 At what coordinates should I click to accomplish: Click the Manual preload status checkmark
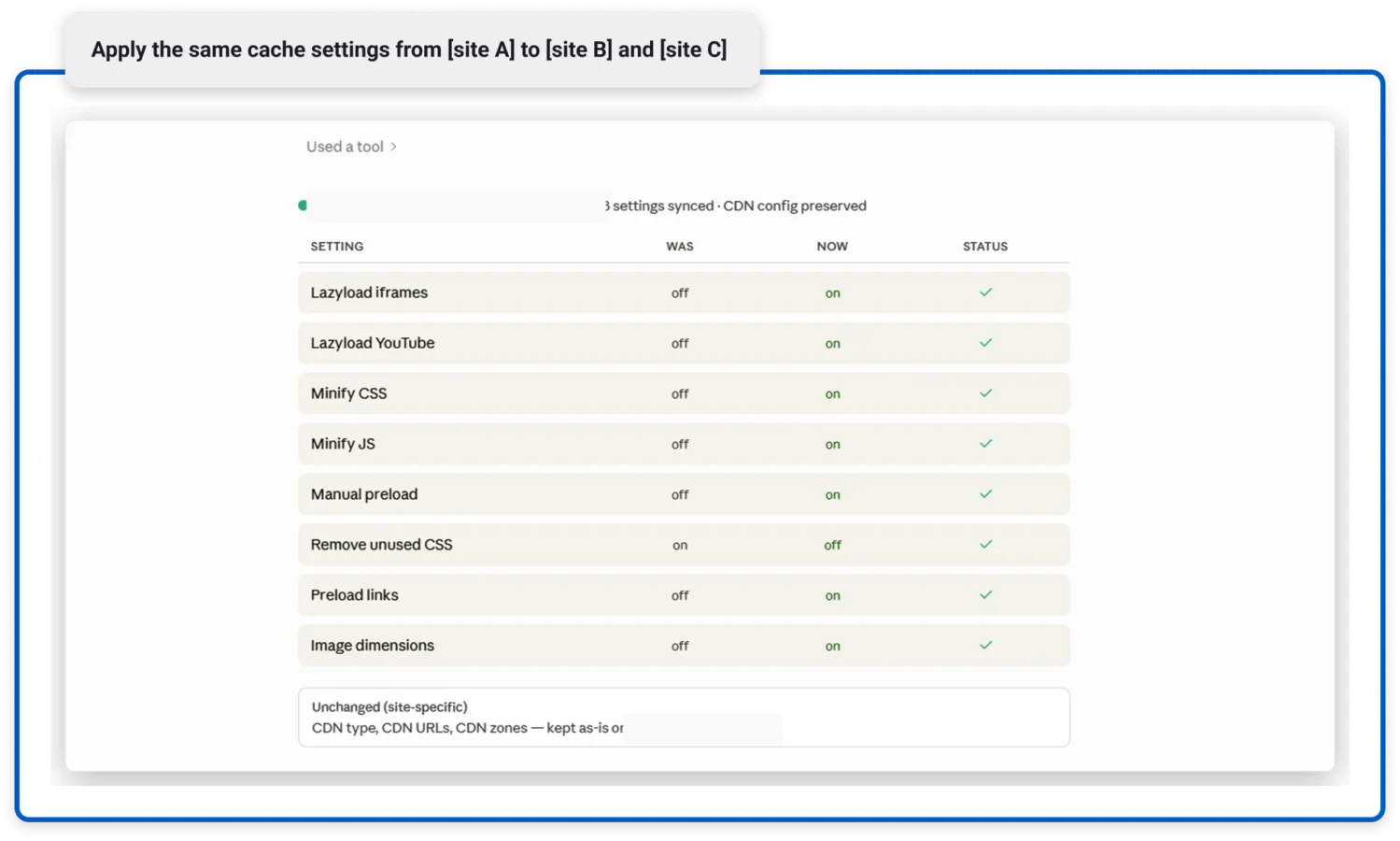985,494
